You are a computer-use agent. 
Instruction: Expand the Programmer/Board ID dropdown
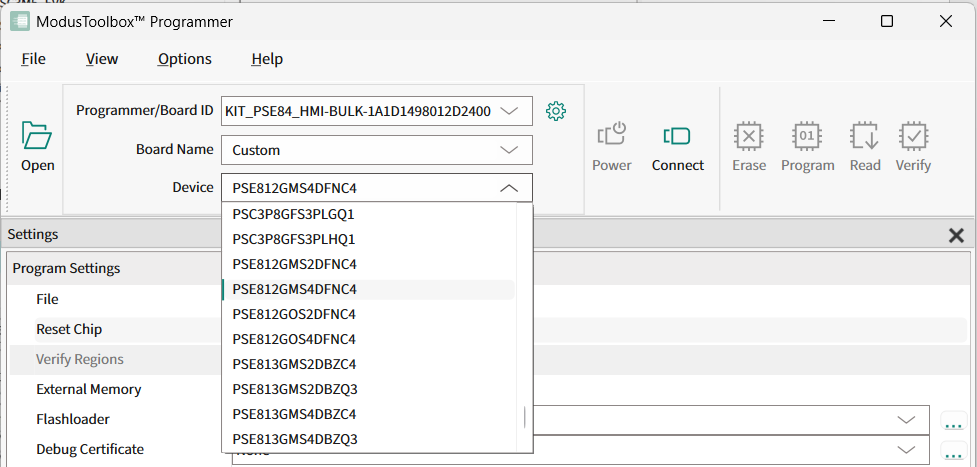tap(510, 111)
